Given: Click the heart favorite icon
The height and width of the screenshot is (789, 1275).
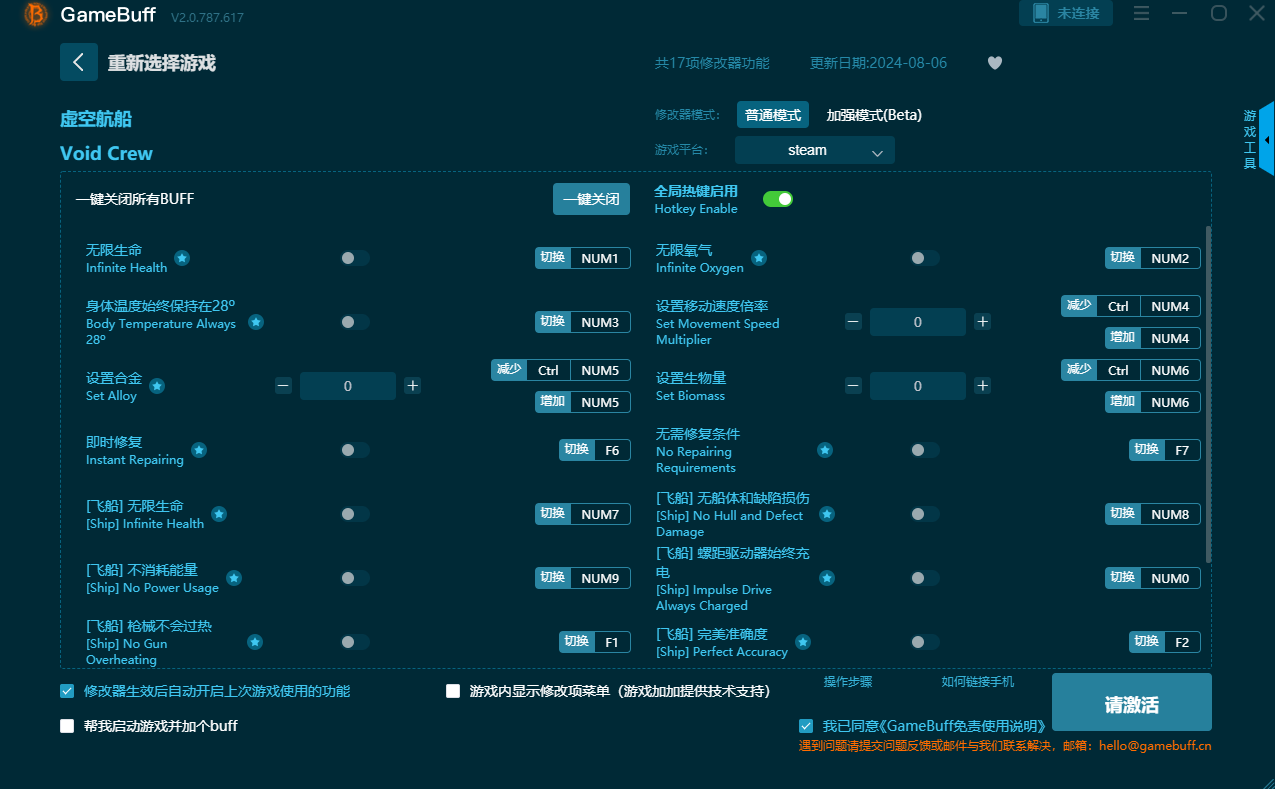Looking at the screenshot, I should [x=995, y=63].
